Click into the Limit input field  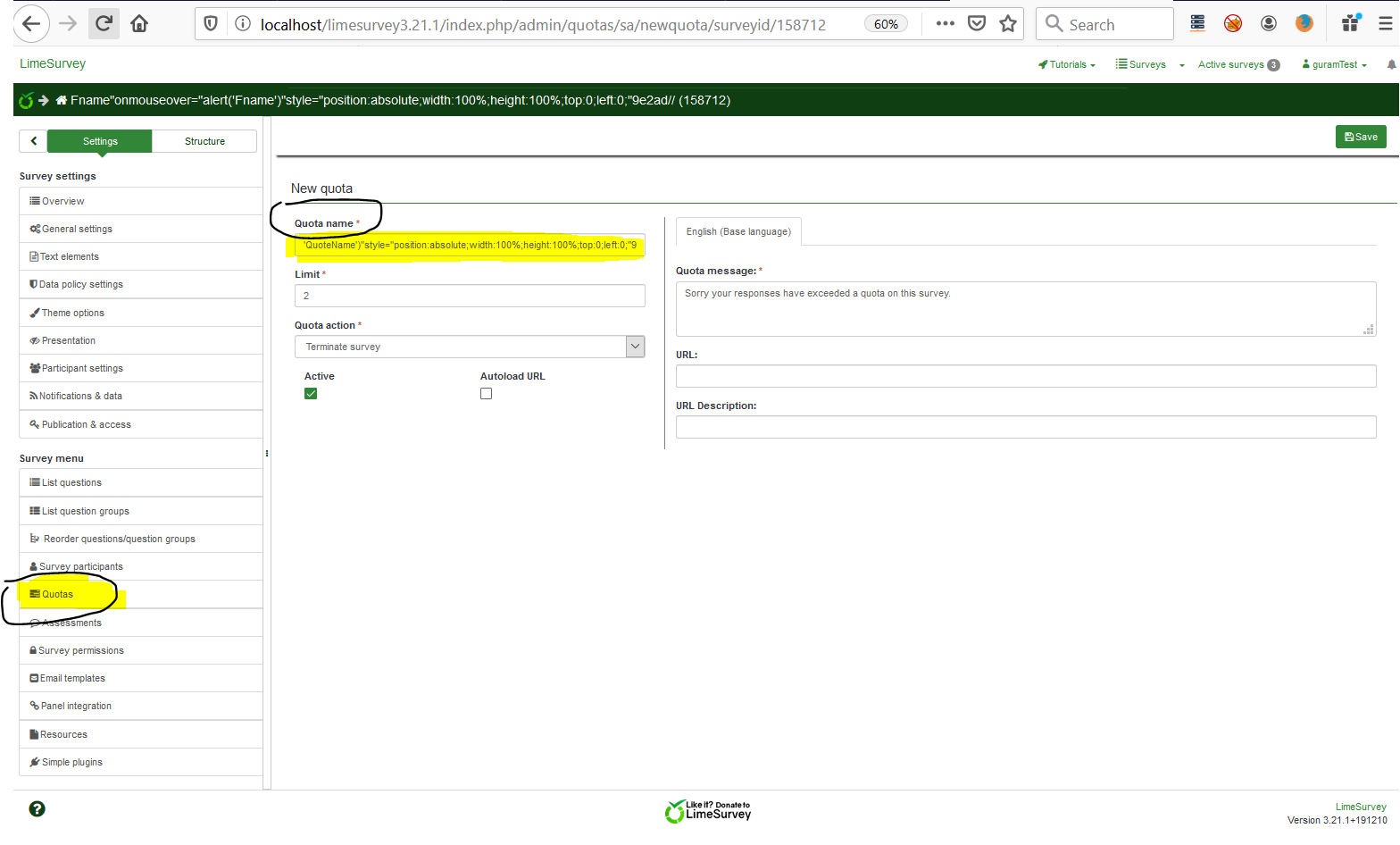[470, 296]
